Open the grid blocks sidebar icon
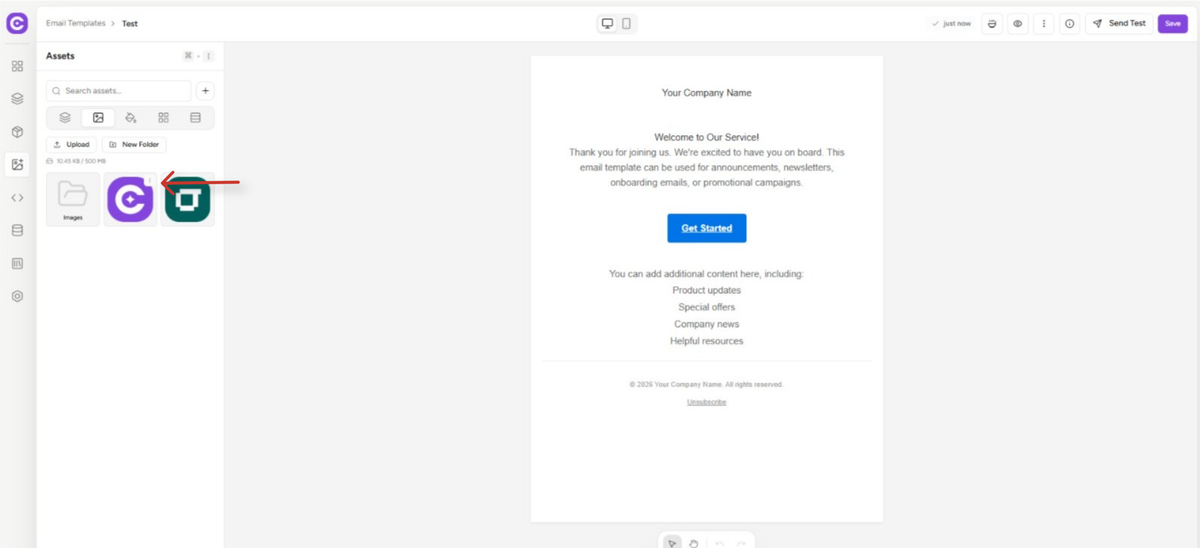 click(x=17, y=66)
